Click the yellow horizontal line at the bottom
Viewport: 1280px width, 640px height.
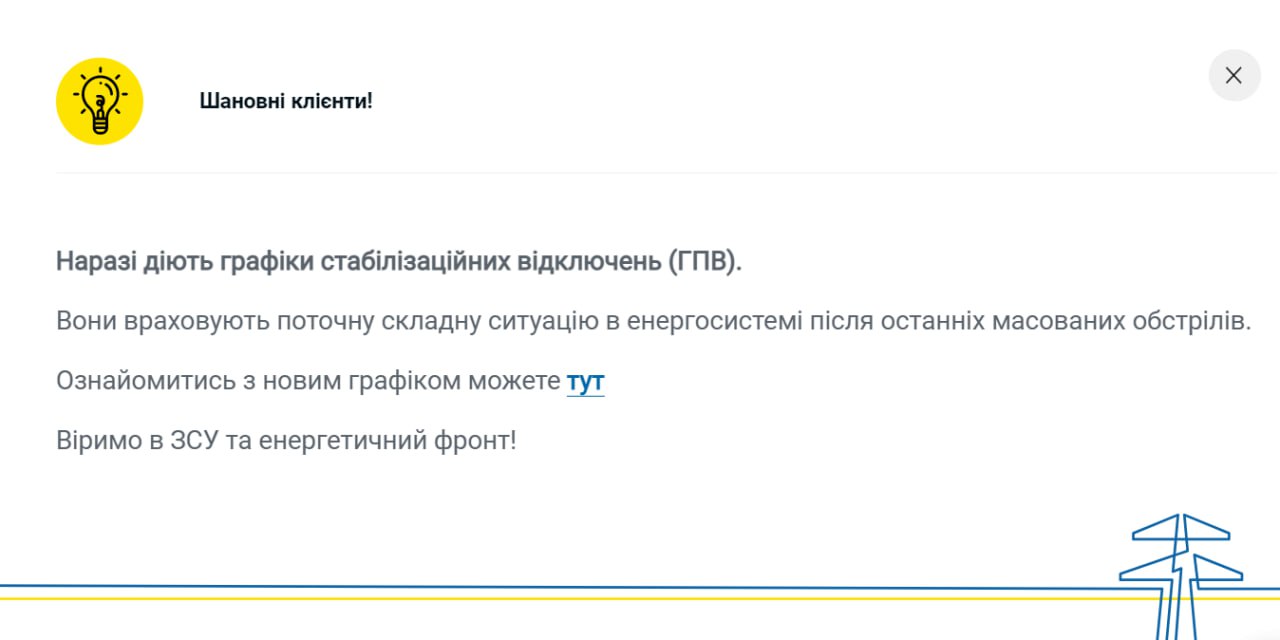[x=500, y=598]
